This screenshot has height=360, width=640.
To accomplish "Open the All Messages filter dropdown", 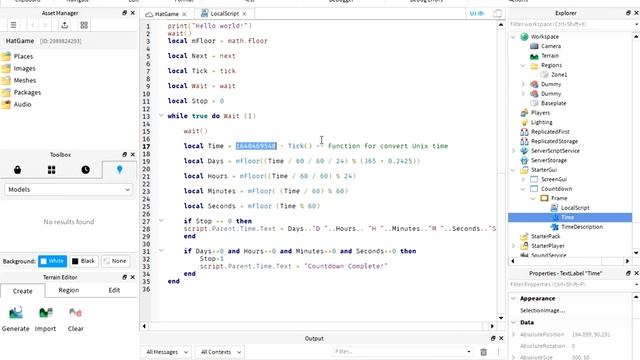I will [167, 352].
